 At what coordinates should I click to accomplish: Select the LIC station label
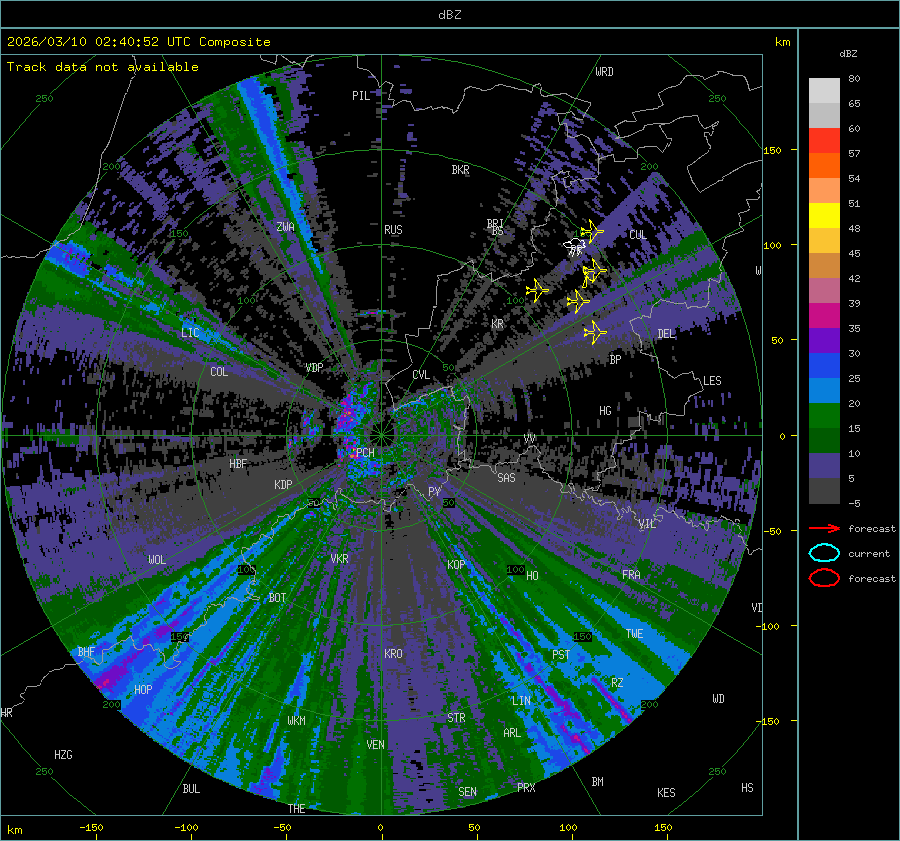coord(190,333)
